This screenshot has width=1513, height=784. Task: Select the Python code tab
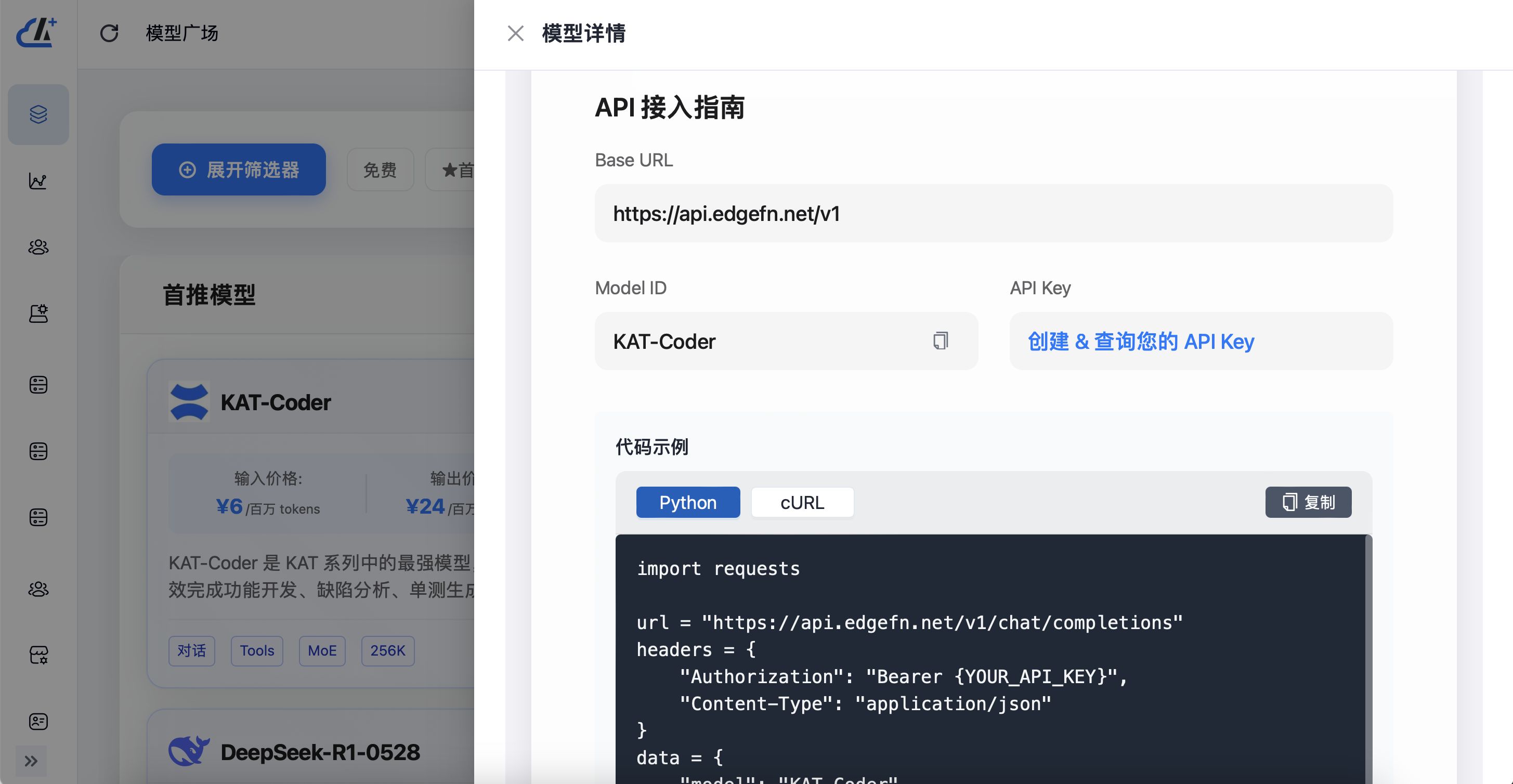[x=687, y=503]
